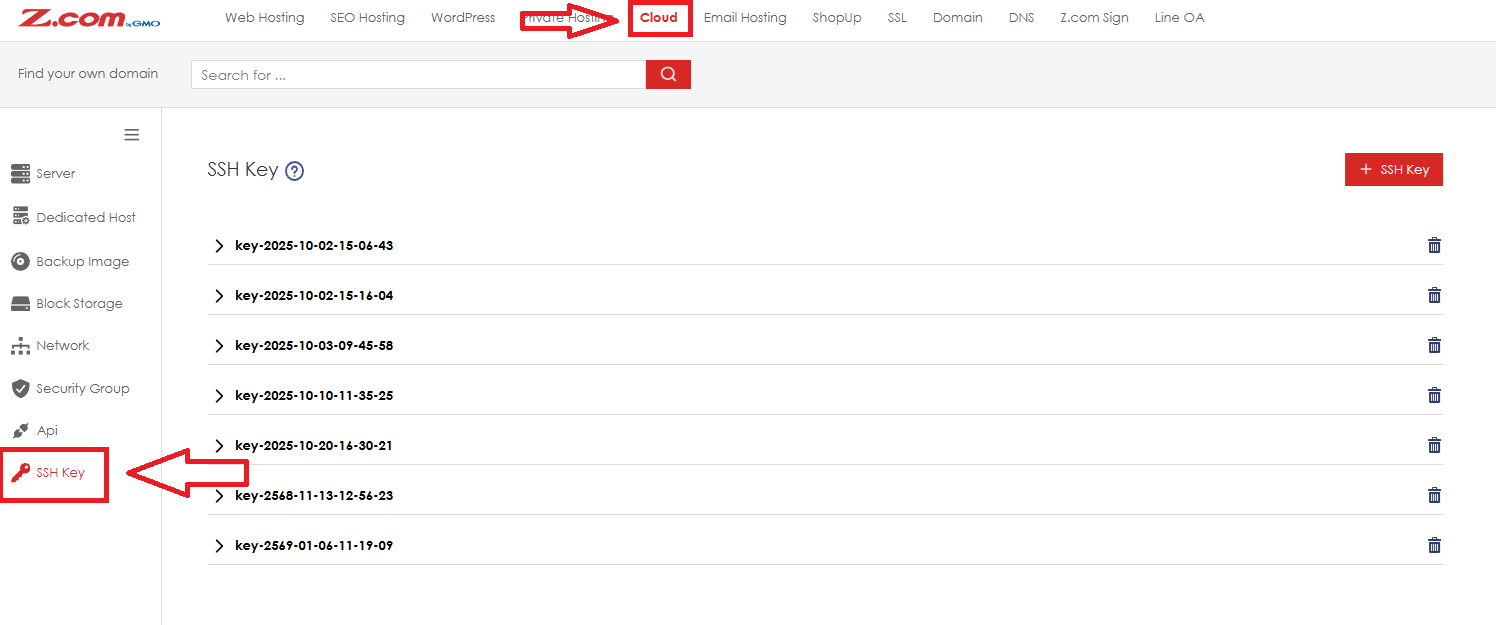1496x625 pixels.
Task: Click the key-2569-01-06-11-19-09 name text
Action: [314, 546]
